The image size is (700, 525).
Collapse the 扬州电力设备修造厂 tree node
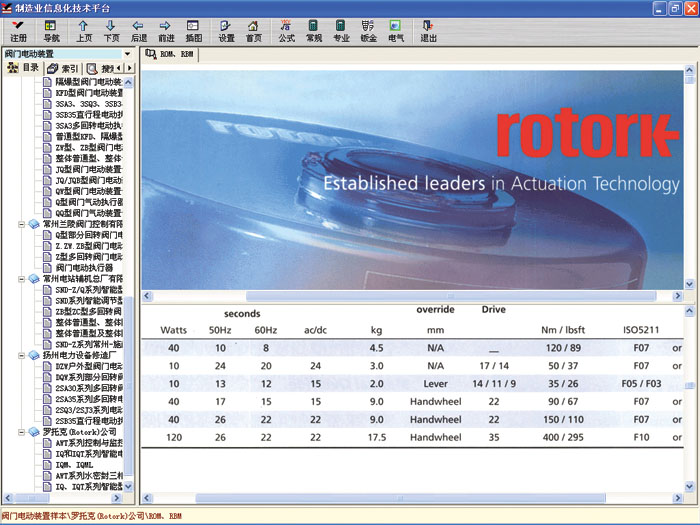(22, 354)
